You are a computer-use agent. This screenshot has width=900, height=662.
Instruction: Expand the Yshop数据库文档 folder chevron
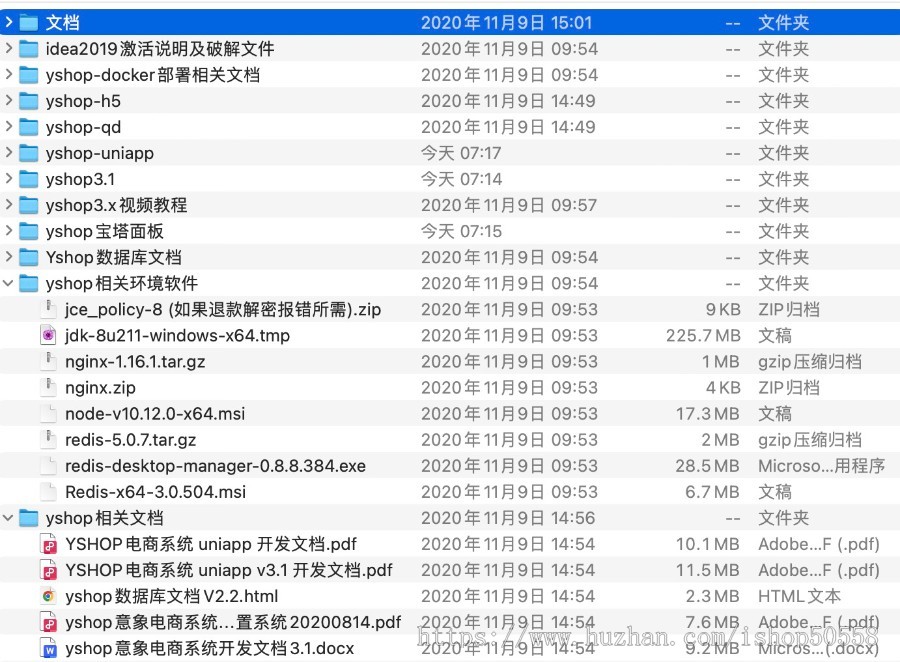pyautogui.click(x=9, y=257)
